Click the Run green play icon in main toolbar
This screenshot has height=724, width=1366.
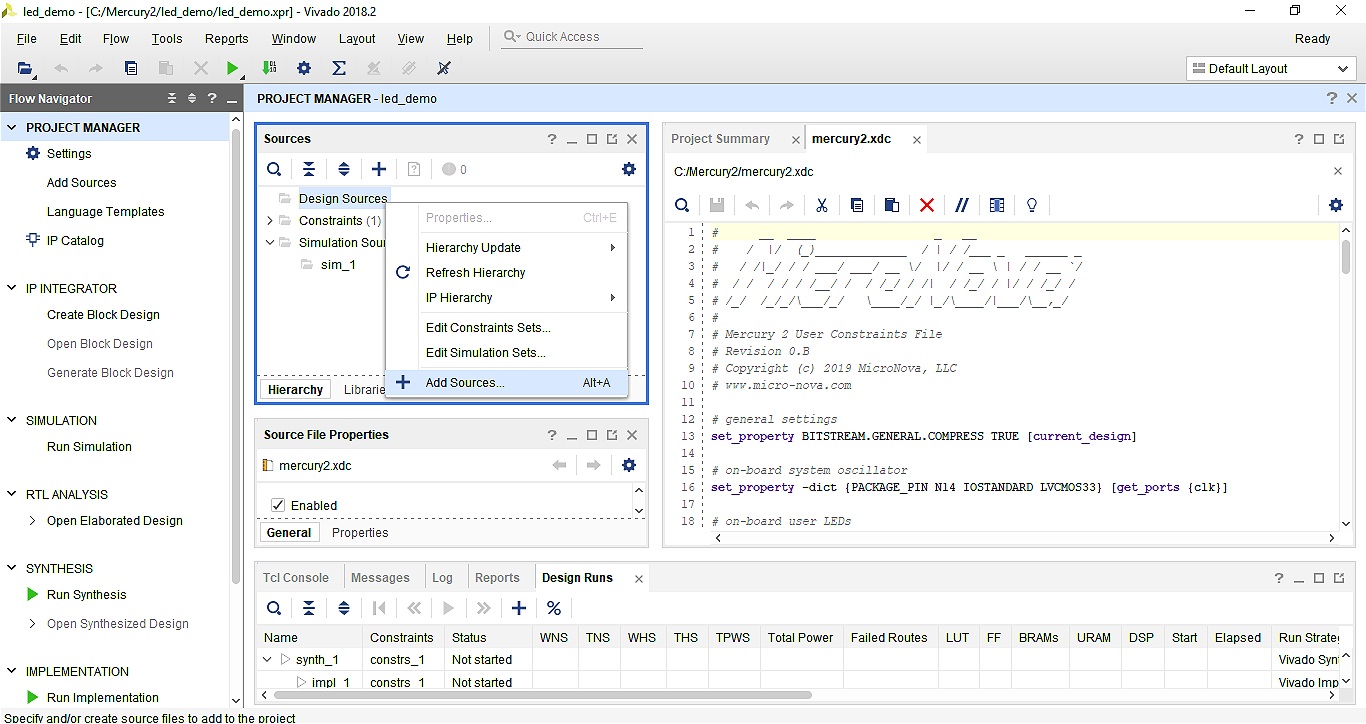coord(232,68)
